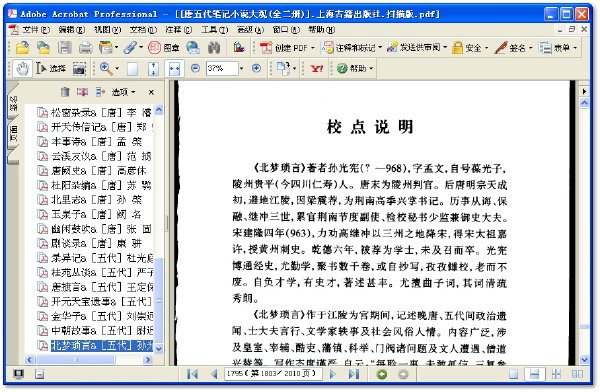This screenshot has height=392, width=600.
Task: Select the 图章 stamp tool
Action: coord(164,48)
